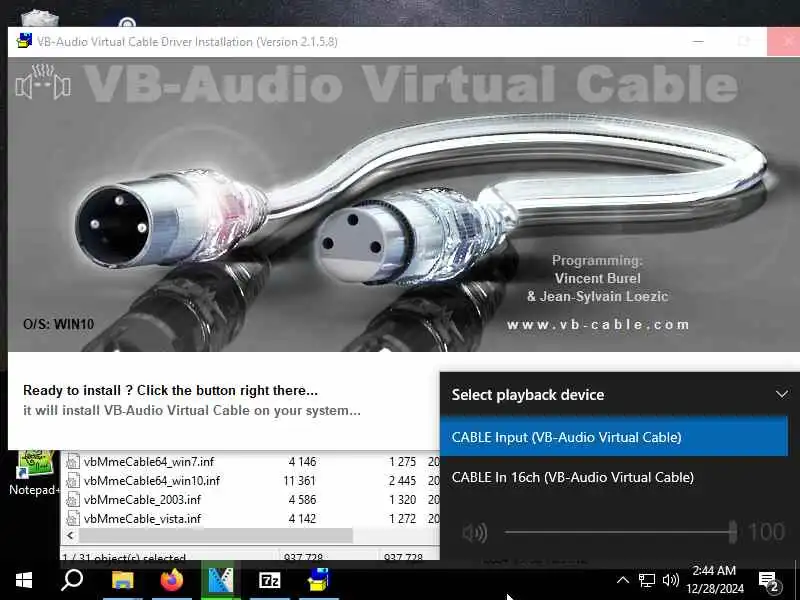Click the network icon in the system tray
Viewport: 800px width, 600px height.
point(646,580)
